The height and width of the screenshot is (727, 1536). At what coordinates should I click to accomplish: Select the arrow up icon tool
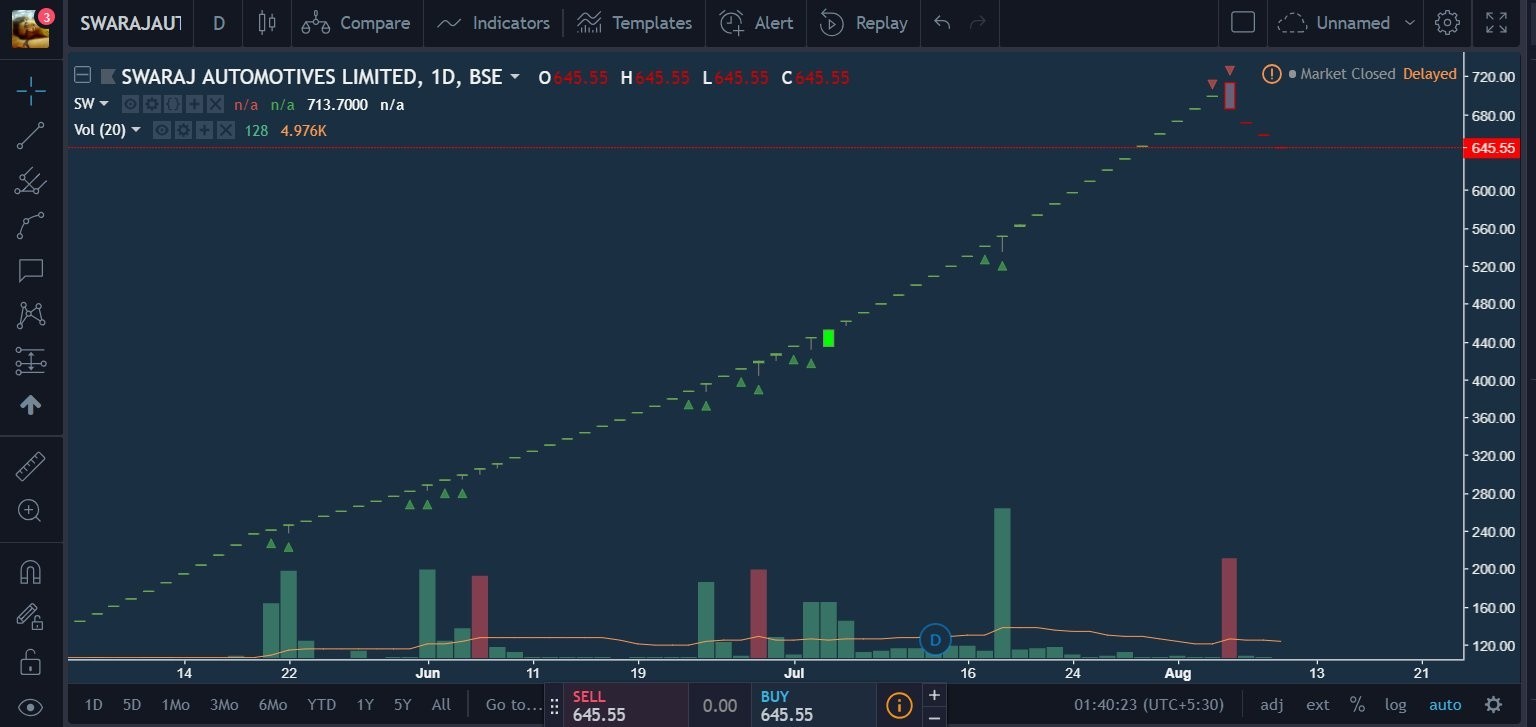click(x=30, y=405)
